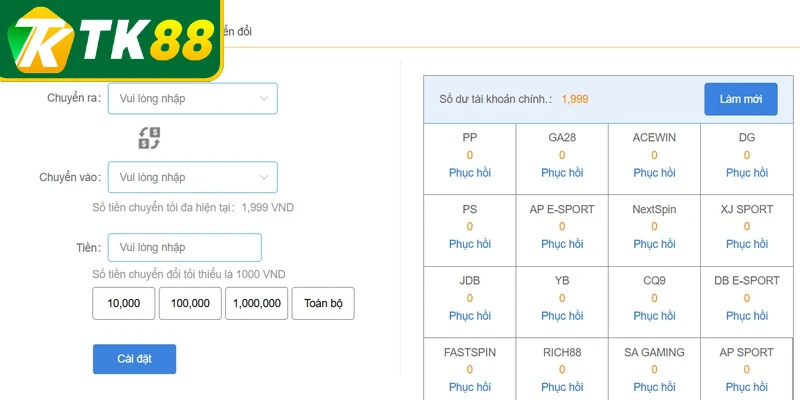Refresh balances with Làm mới button
800x400 pixels.
point(741,99)
